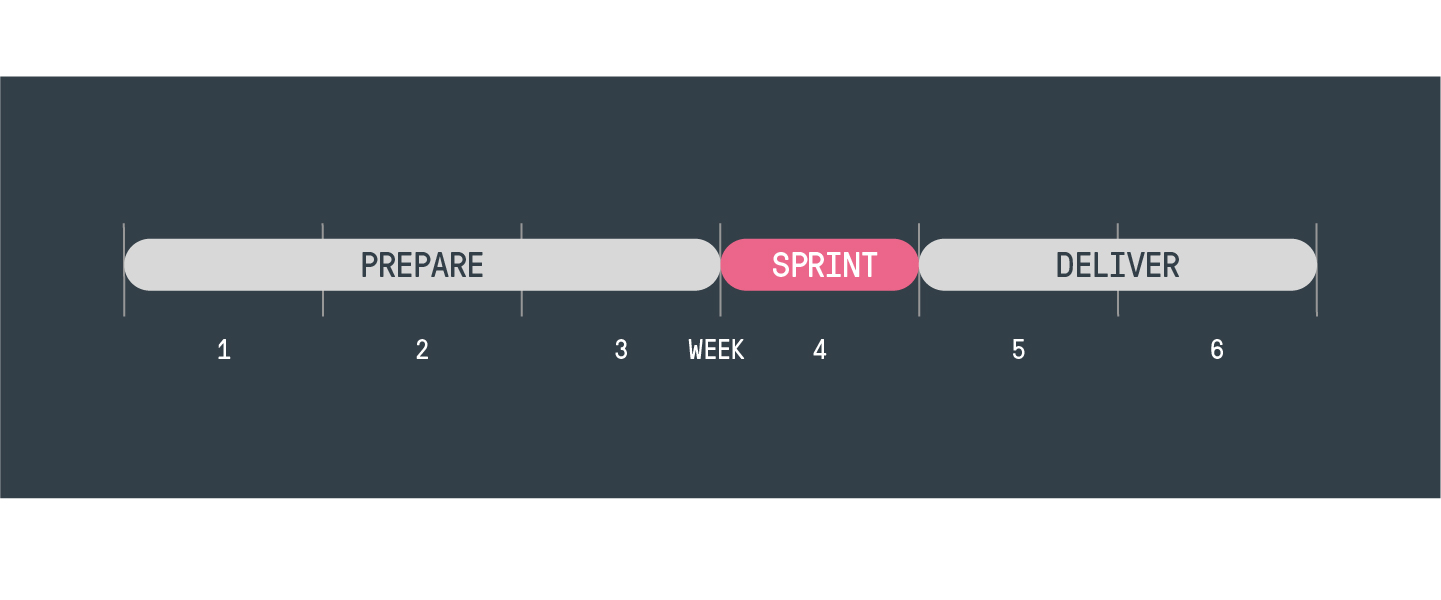
Task: Select week number 5 label
Action: (x=1018, y=350)
